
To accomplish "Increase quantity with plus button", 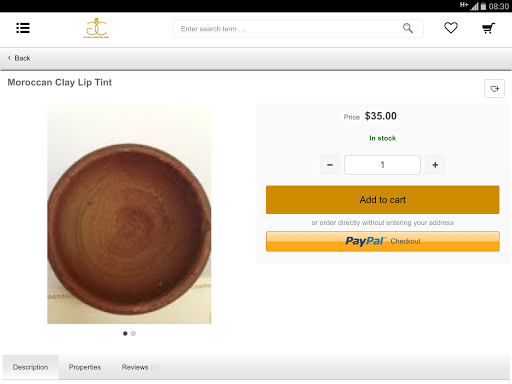I will pyautogui.click(x=435, y=165).
